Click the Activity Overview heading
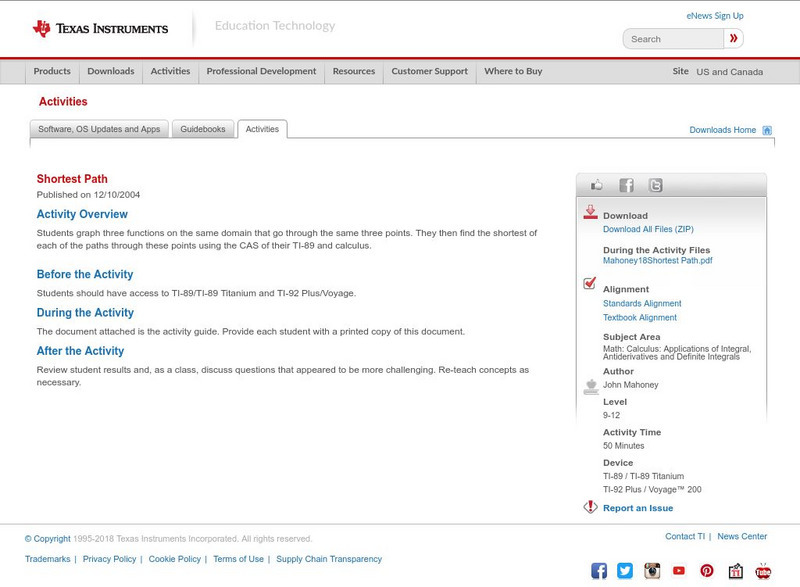This screenshot has height=587, width=800. tap(82, 214)
